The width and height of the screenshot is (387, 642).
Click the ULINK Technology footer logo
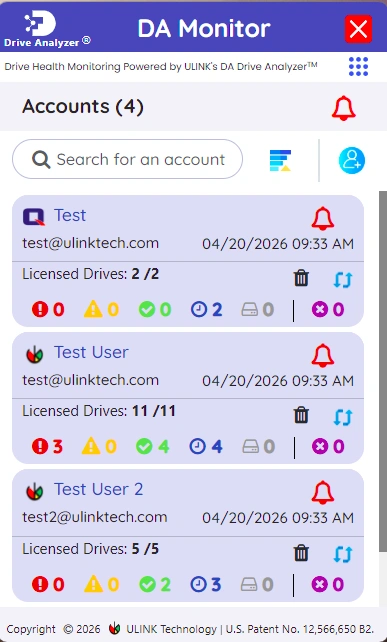[115, 628]
